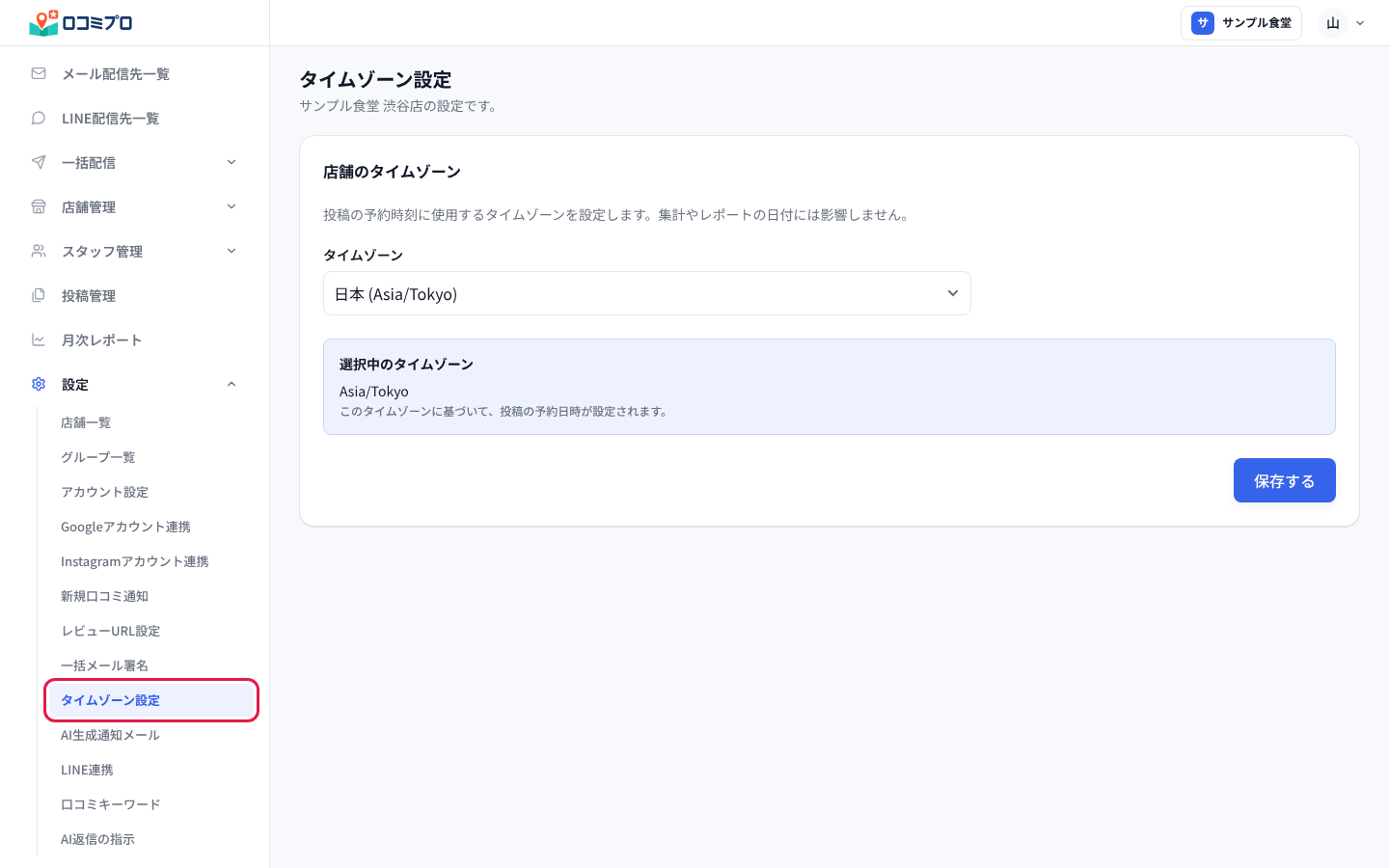Click the mail icon for メール配信先一覧
Screen dimensions: 1389x868
click(39, 73)
